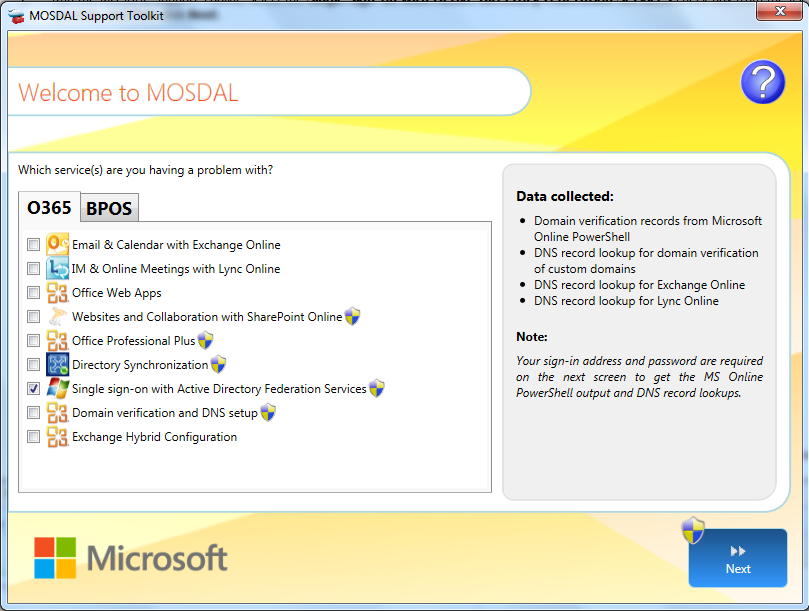Click the UAC shield beside DNS setup
809x611 pixels.
[268, 412]
